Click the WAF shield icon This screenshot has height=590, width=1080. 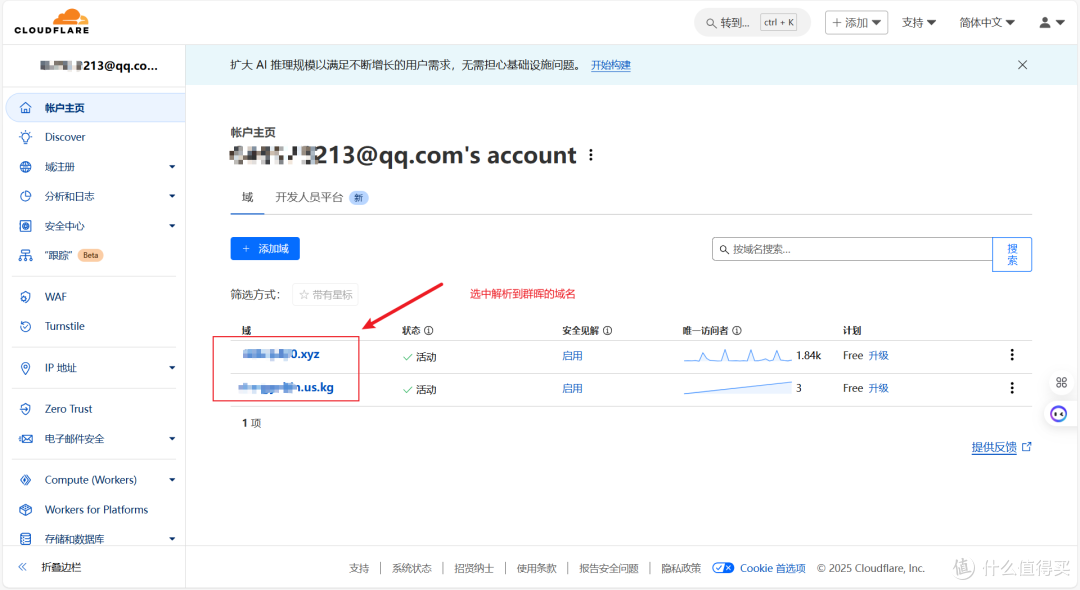point(25,297)
